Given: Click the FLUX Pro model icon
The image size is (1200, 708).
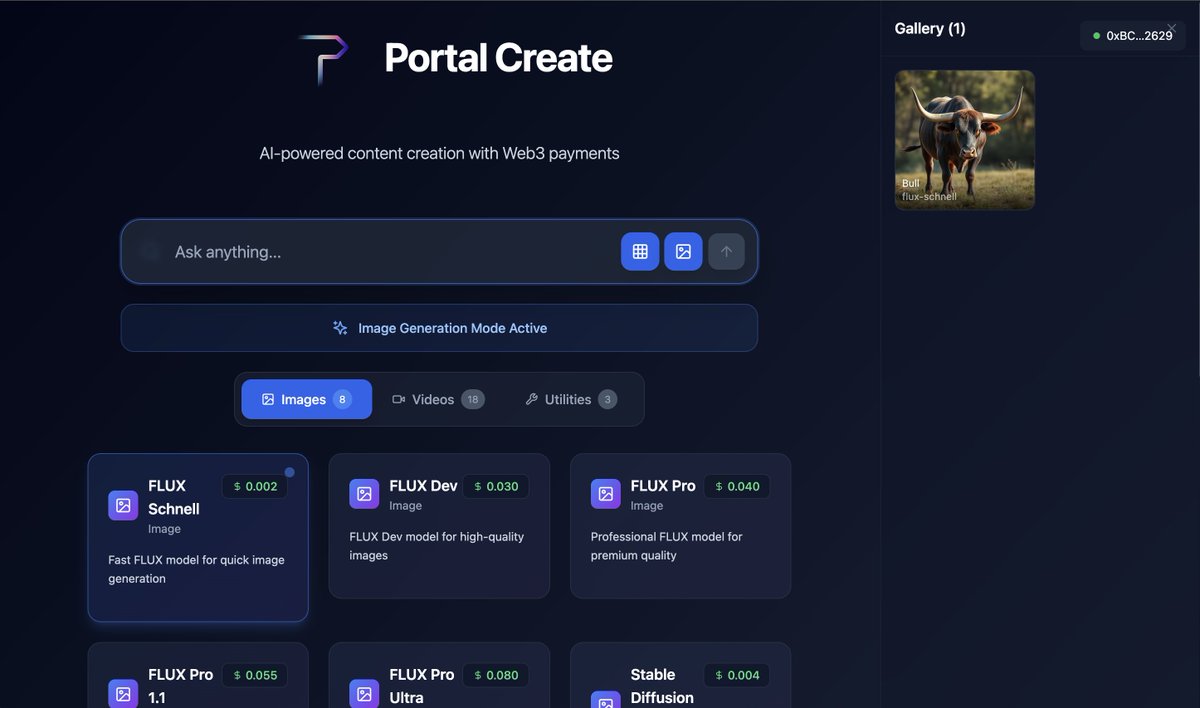Looking at the screenshot, I should coord(605,494).
